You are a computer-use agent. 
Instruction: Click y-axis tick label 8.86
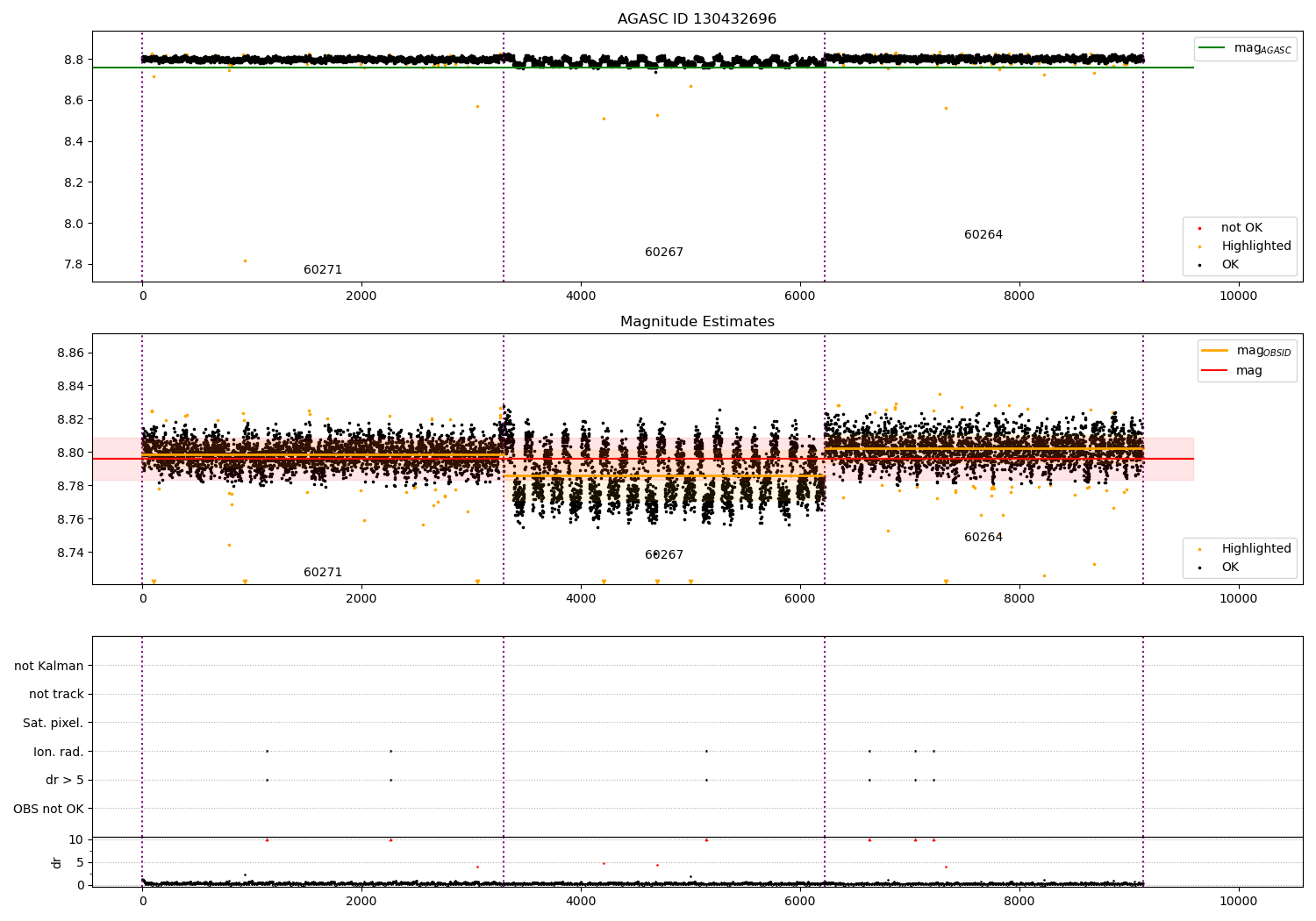71,353
